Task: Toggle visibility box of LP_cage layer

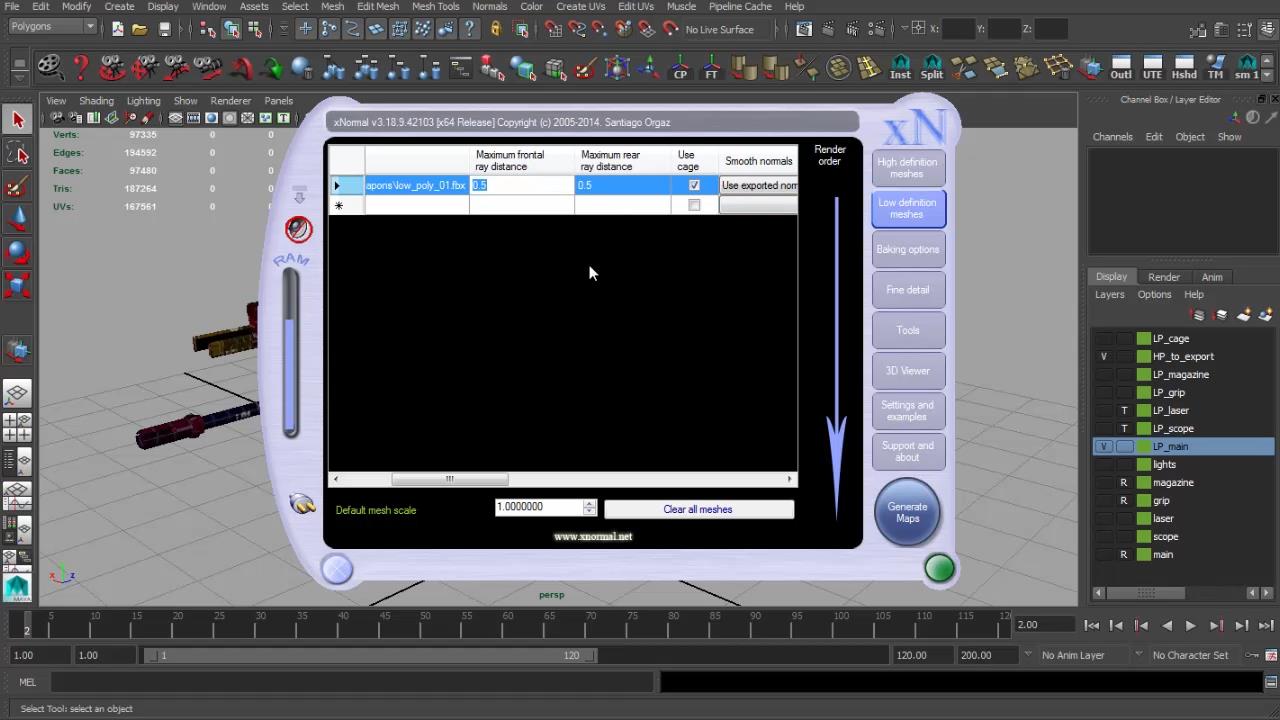Action: (x=1104, y=339)
